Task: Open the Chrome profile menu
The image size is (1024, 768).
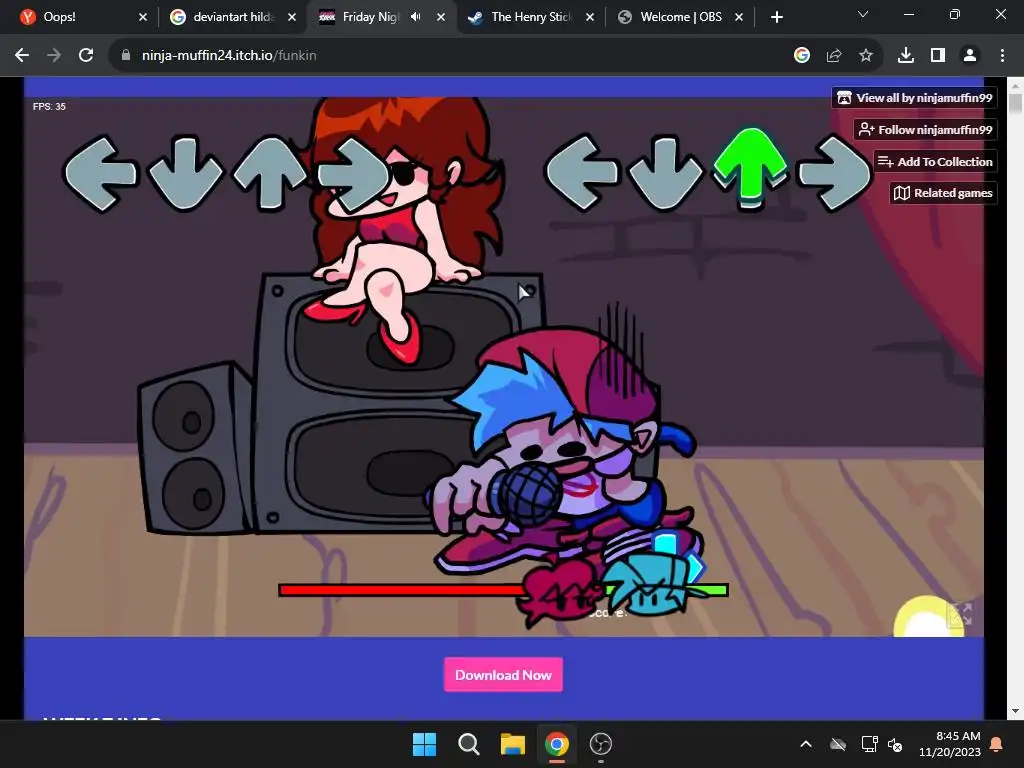Action: point(970,56)
